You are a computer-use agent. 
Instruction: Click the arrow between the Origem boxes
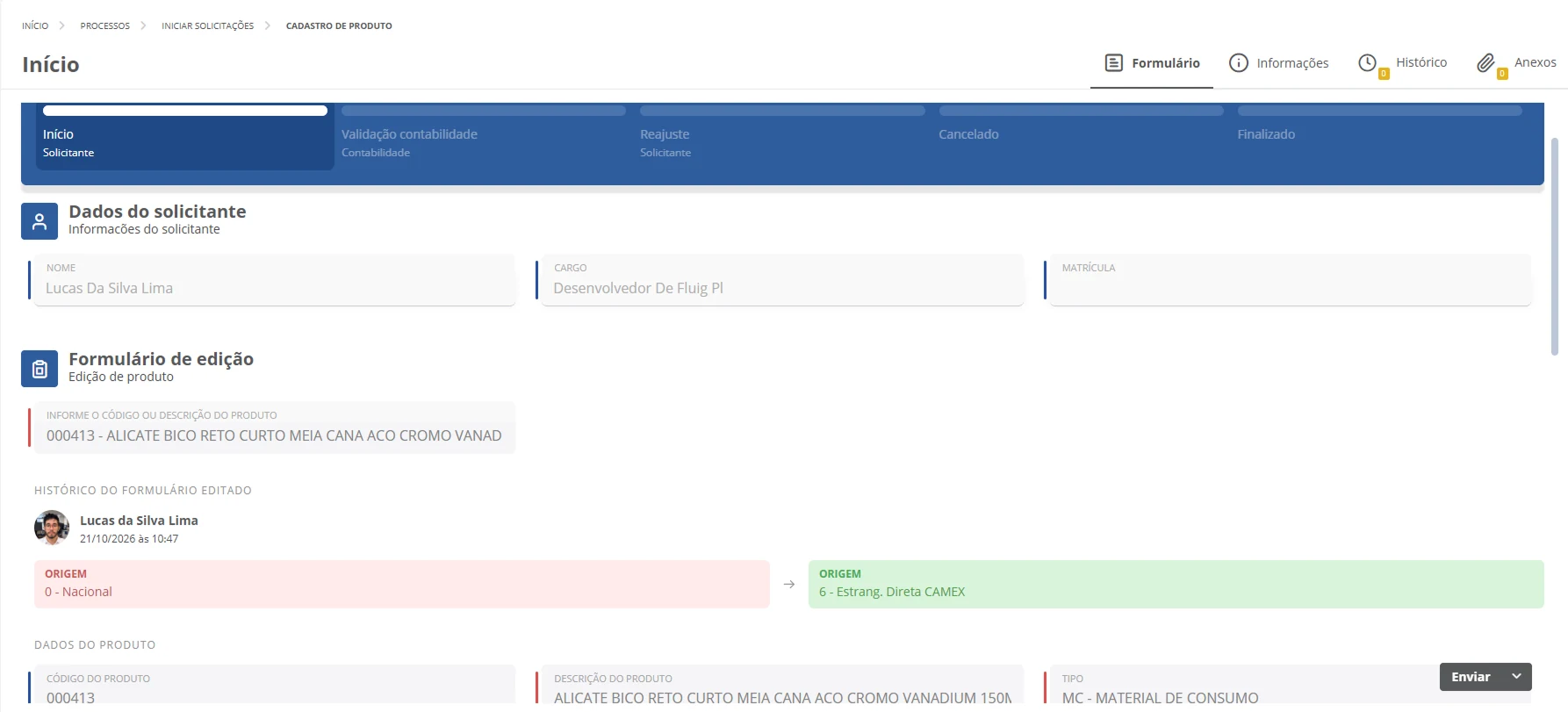coord(788,584)
